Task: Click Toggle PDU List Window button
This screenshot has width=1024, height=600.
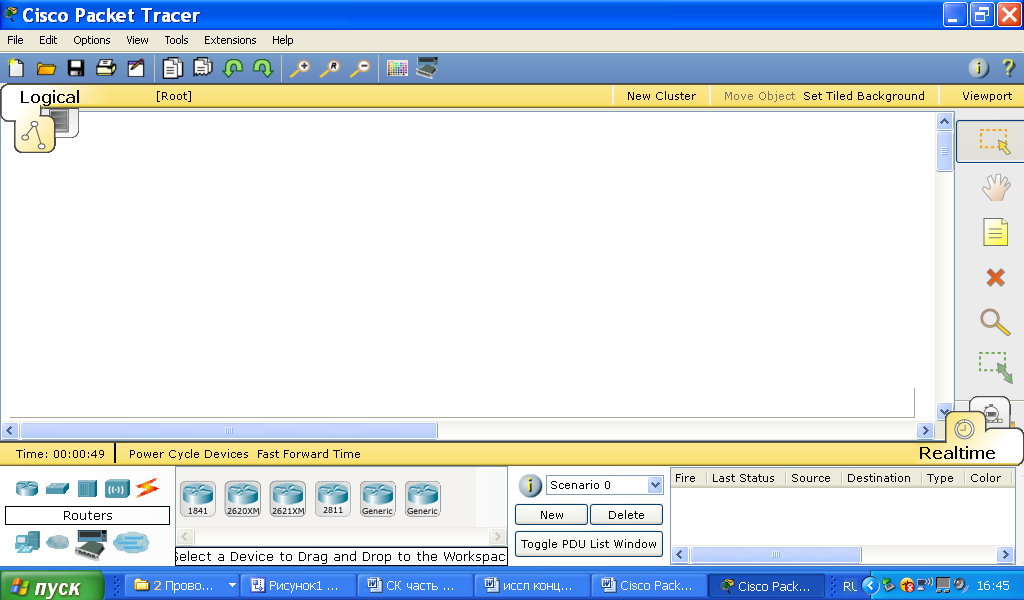Action: pos(588,544)
